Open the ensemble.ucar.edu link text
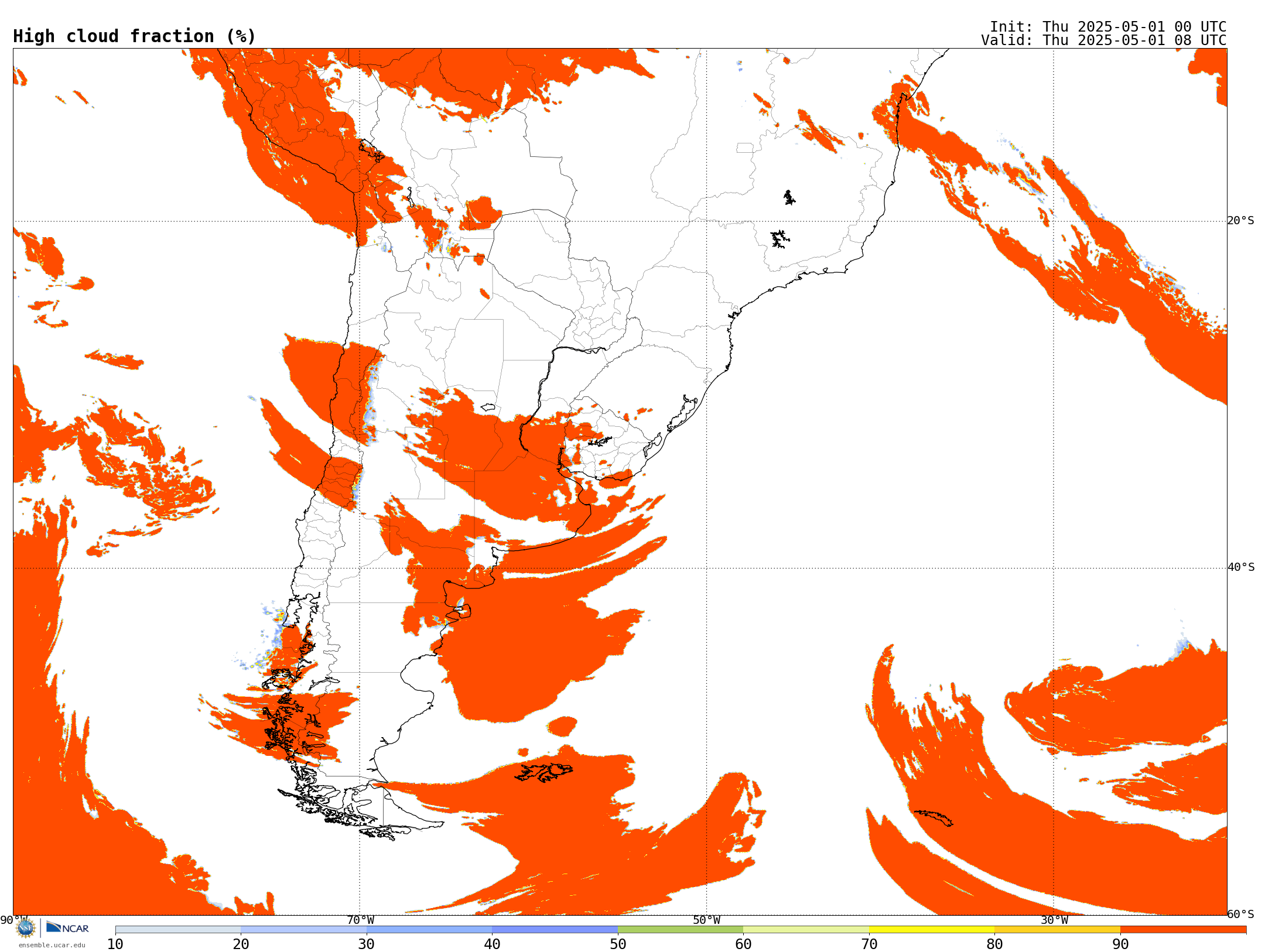This screenshot has height=952, width=1265. pyautogui.click(x=52, y=945)
